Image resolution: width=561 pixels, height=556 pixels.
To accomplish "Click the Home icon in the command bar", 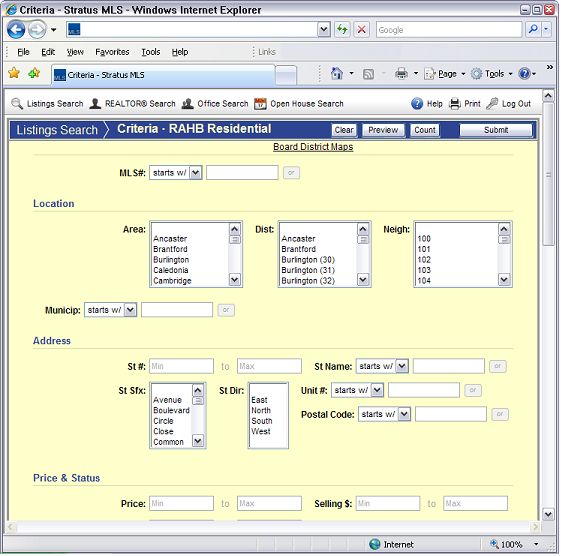I will tap(336, 74).
